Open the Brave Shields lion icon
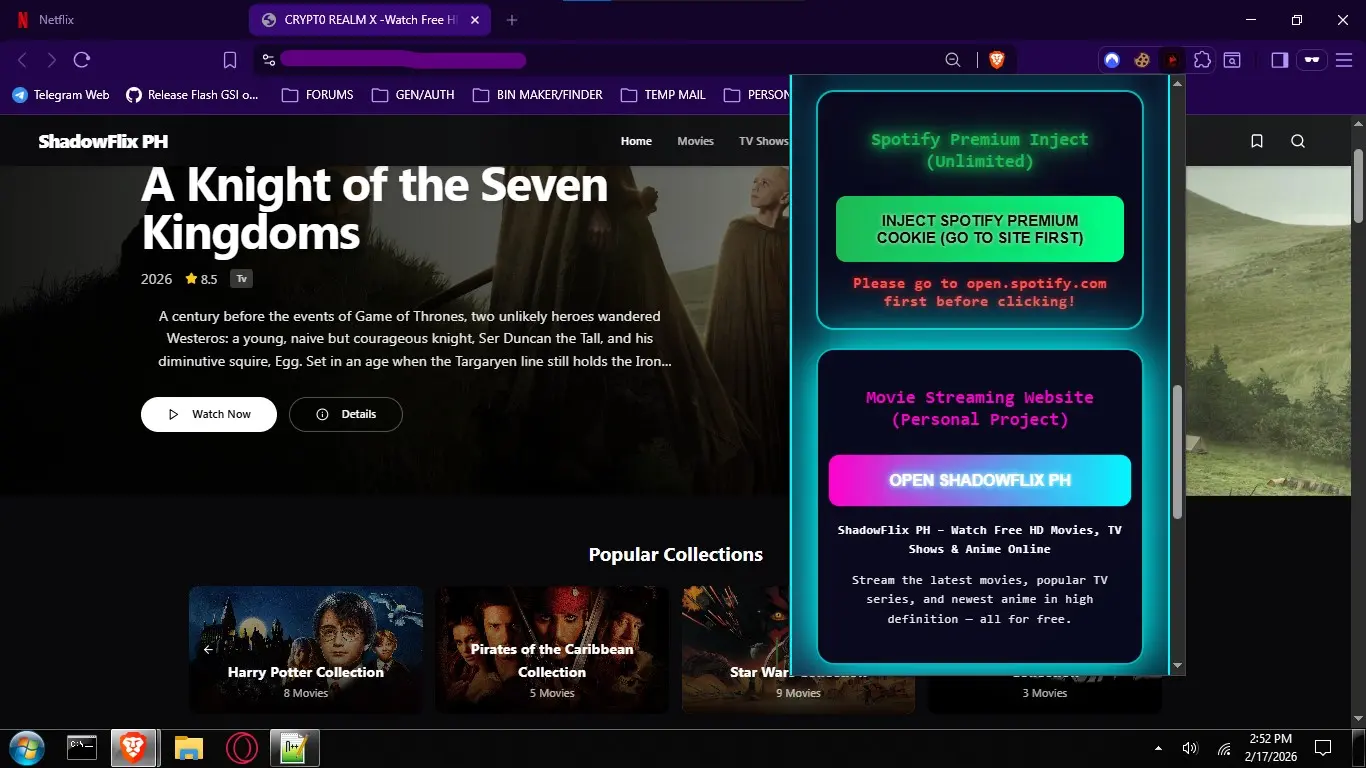This screenshot has height=768, width=1366. point(997,60)
